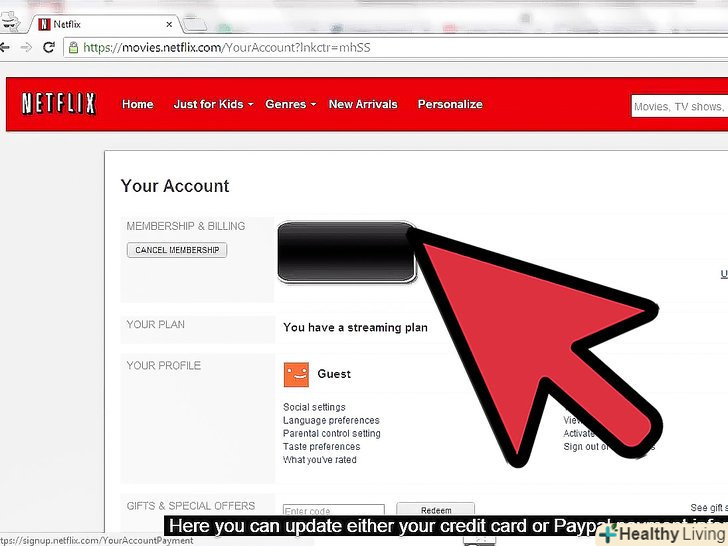Open Social settings link
This screenshot has height=546, width=728.
click(x=314, y=407)
